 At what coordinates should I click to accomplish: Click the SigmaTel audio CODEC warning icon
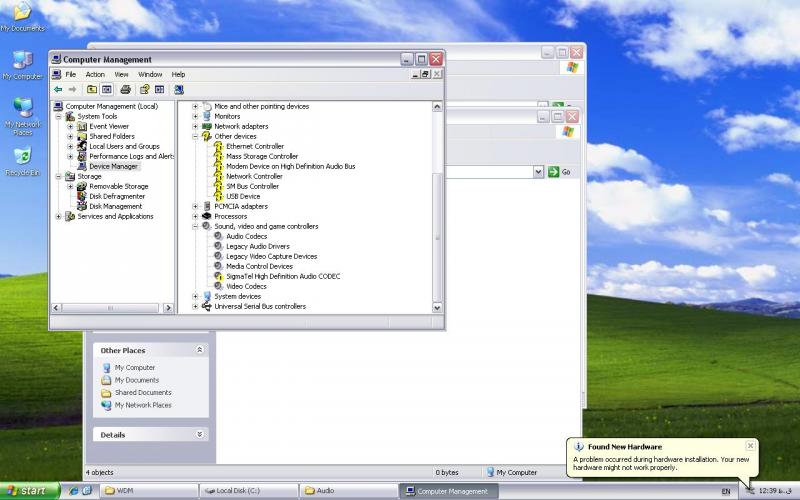(218, 277)
